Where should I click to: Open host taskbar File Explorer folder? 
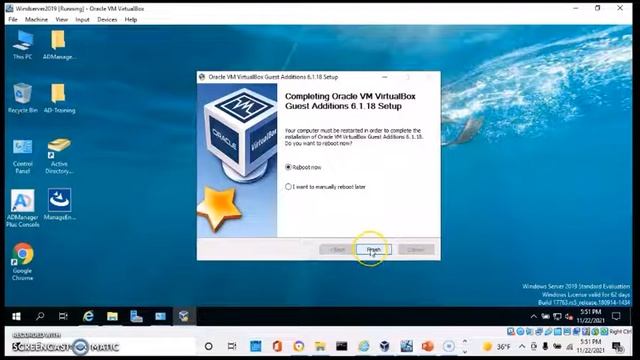click(320, 347)
